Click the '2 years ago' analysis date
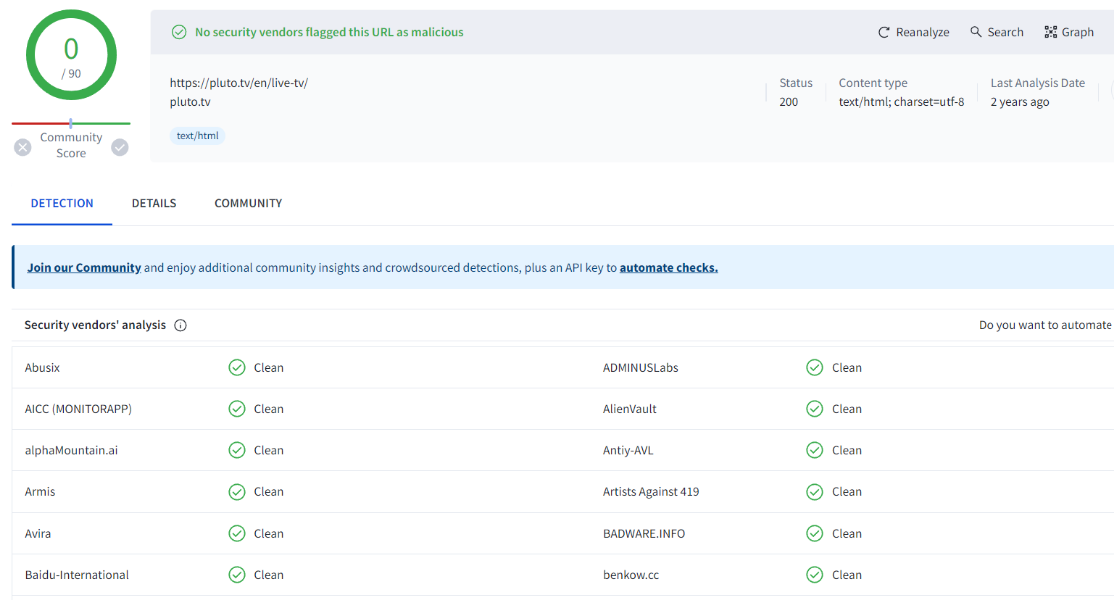Viewport: 1114px width, 600px height. (1020, 102)
